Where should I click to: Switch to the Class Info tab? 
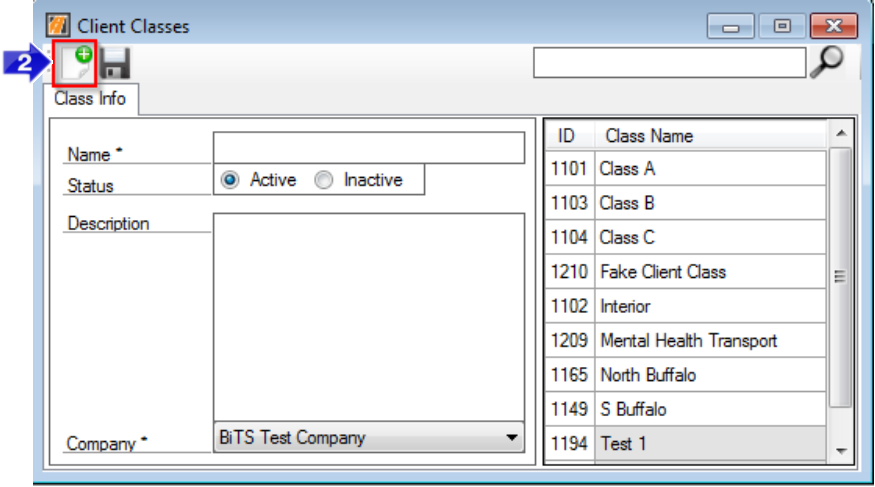pyautogui.click(x=90, y=99)
